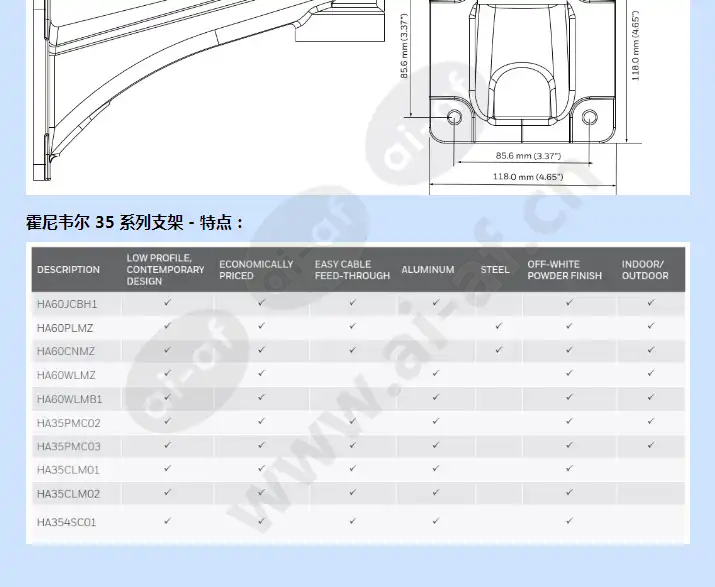Select the HA60JCBH1 model name
This screenshot has height=587, width=715.
70,303
